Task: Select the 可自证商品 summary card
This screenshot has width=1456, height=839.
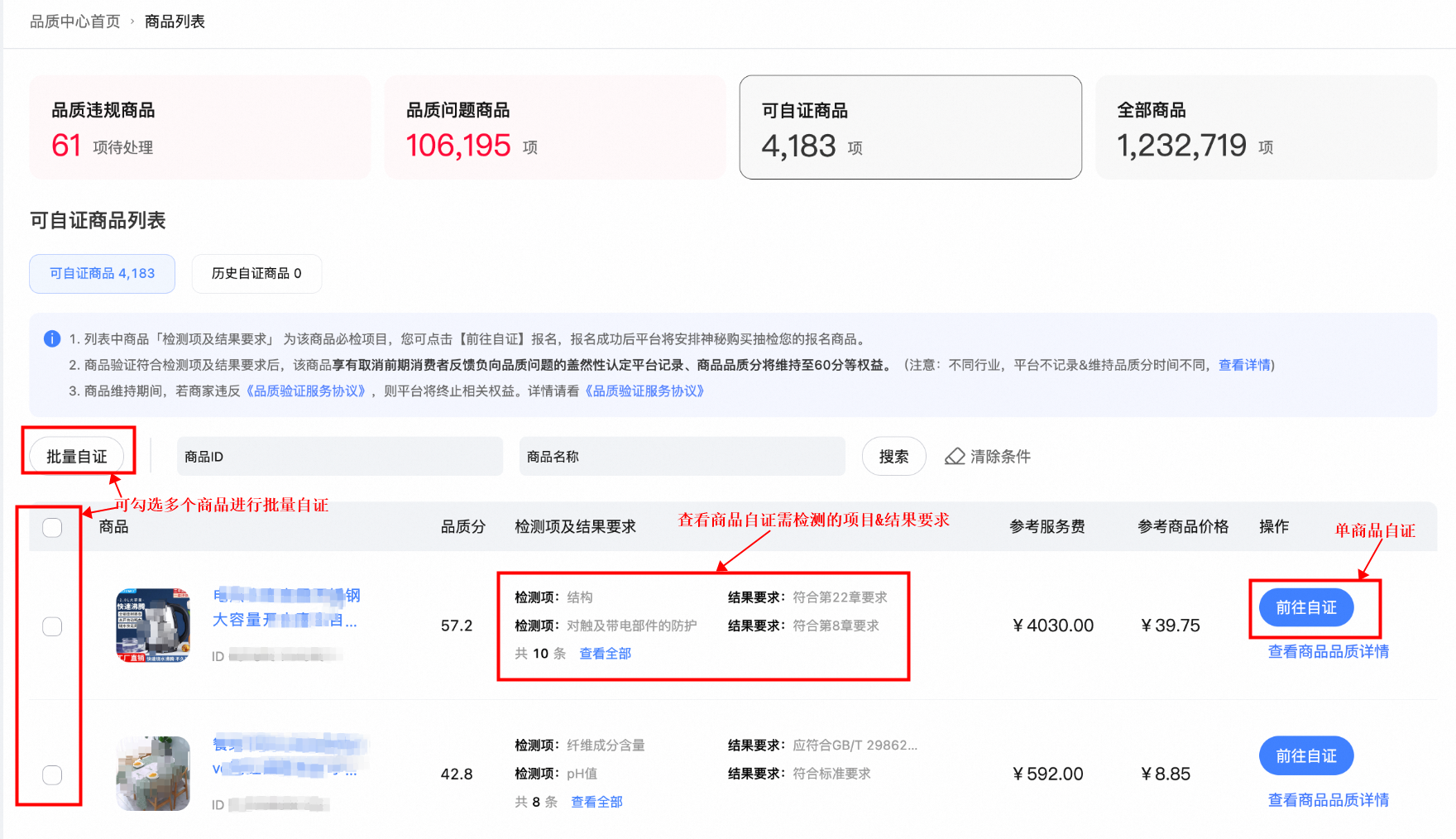Action: [910, 127]
